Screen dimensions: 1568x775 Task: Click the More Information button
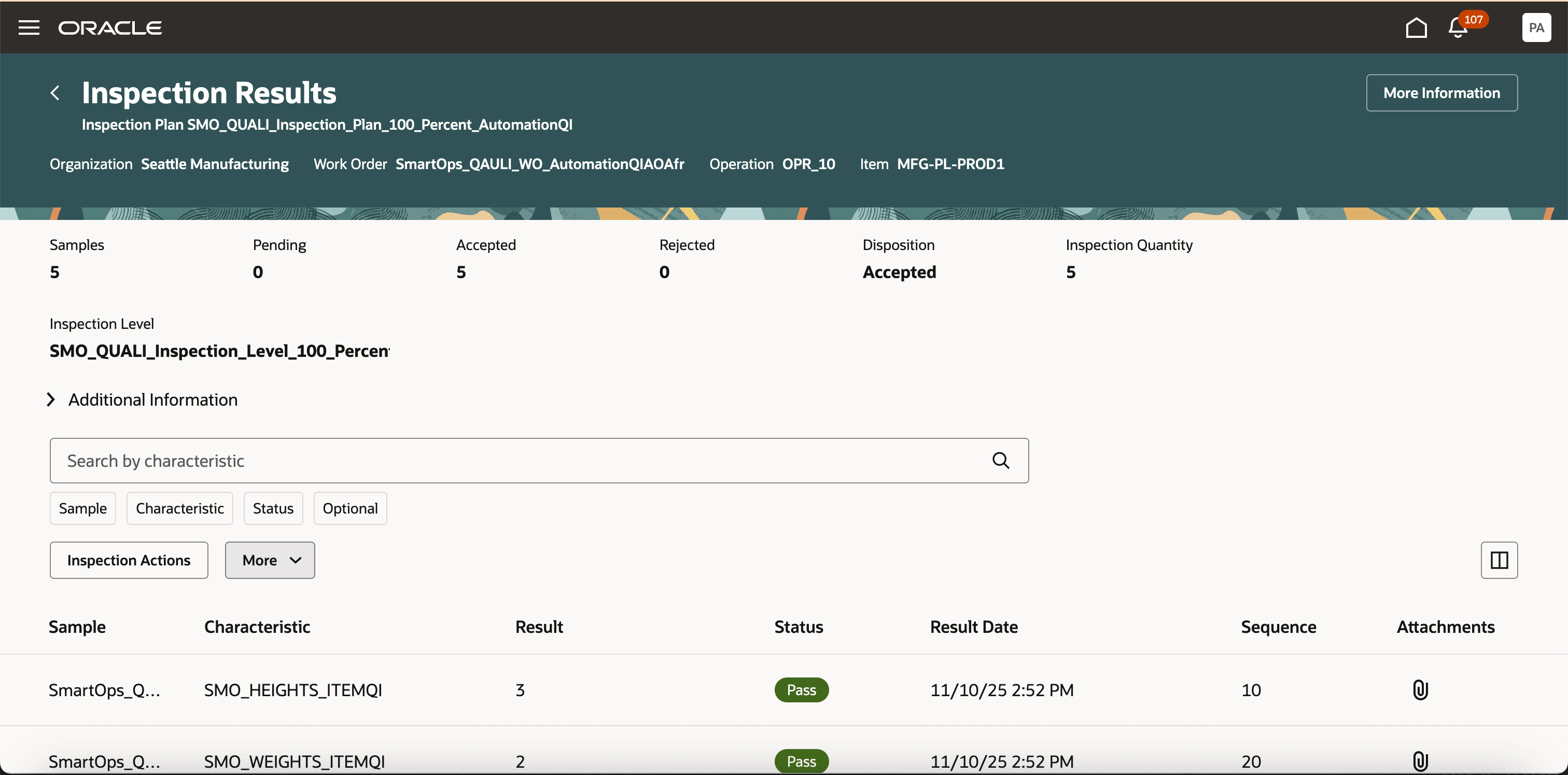(1441, 92)
